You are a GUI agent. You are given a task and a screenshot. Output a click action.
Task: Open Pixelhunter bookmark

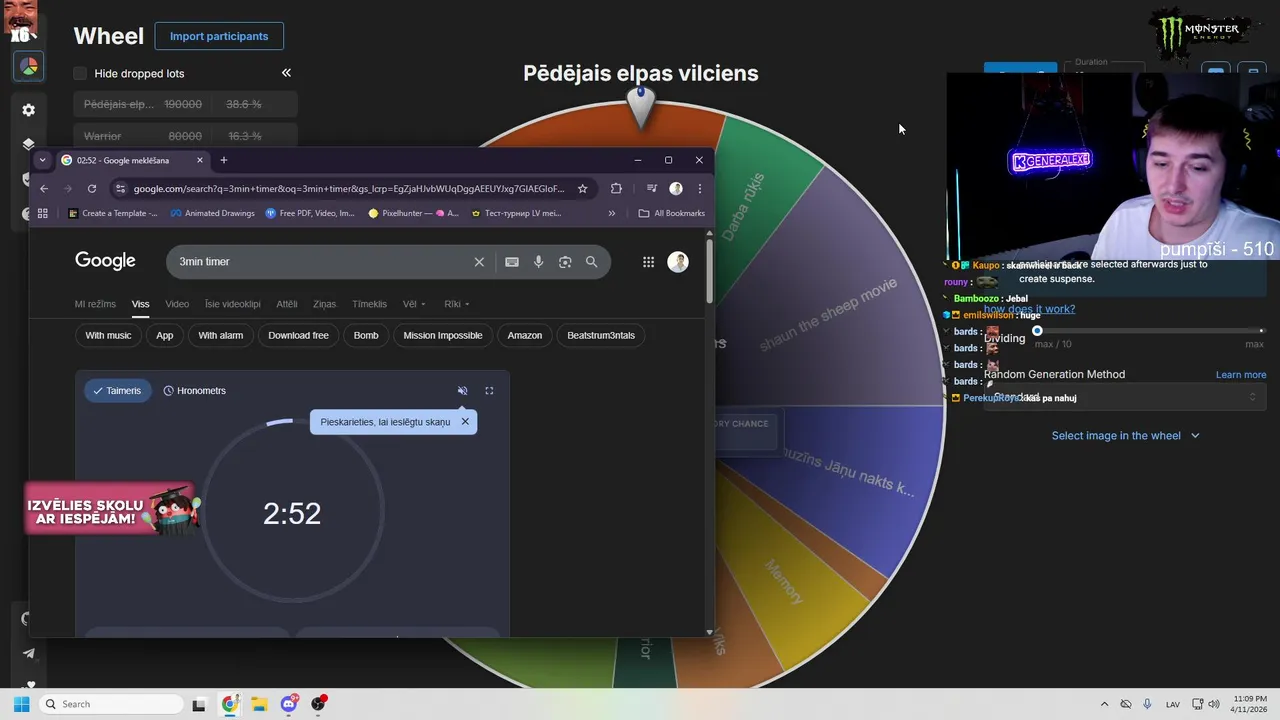pos(414,213)
